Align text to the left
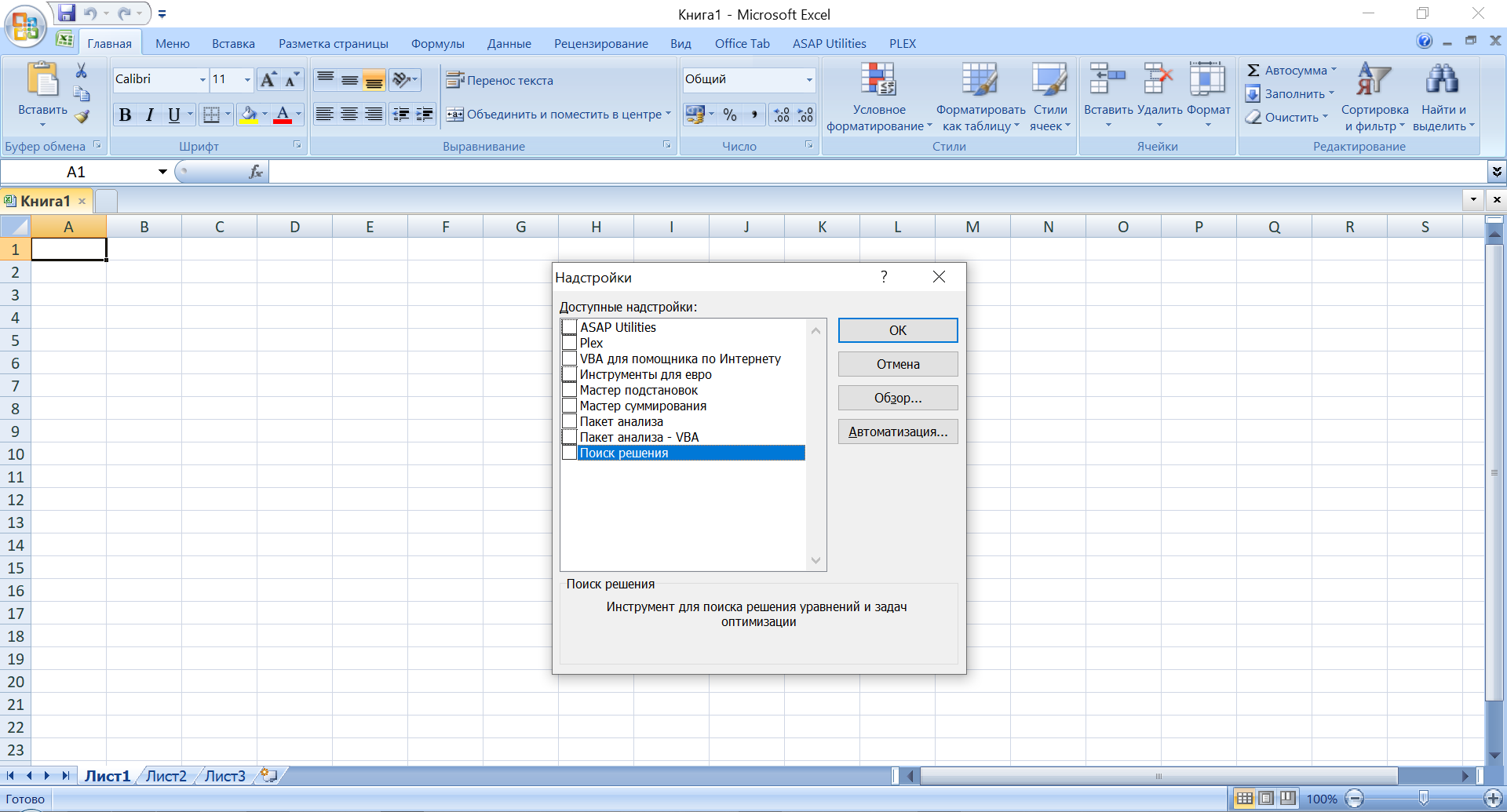 point(324,115)
